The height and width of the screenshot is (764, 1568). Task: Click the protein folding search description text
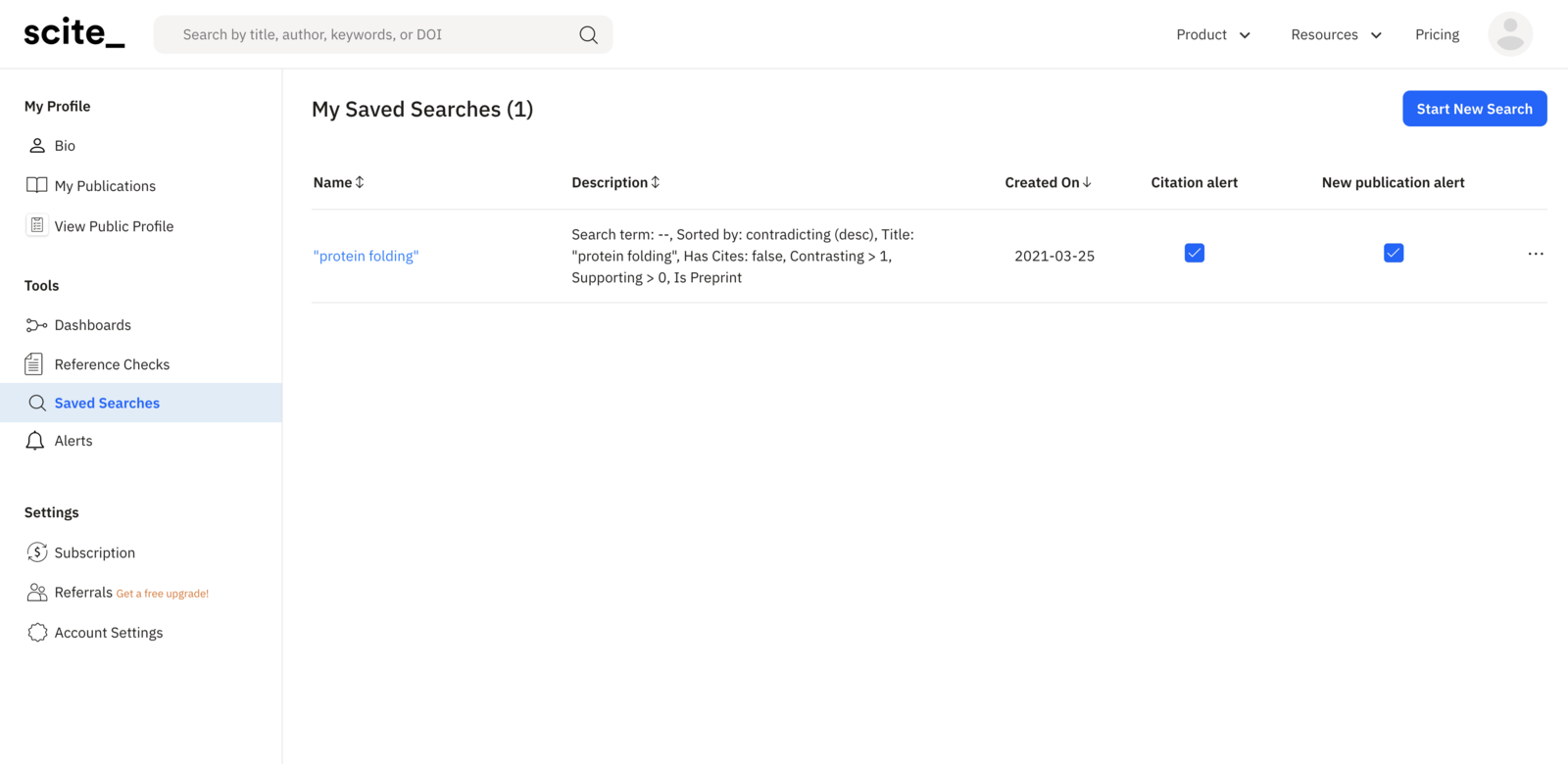[x=743, y=256]
